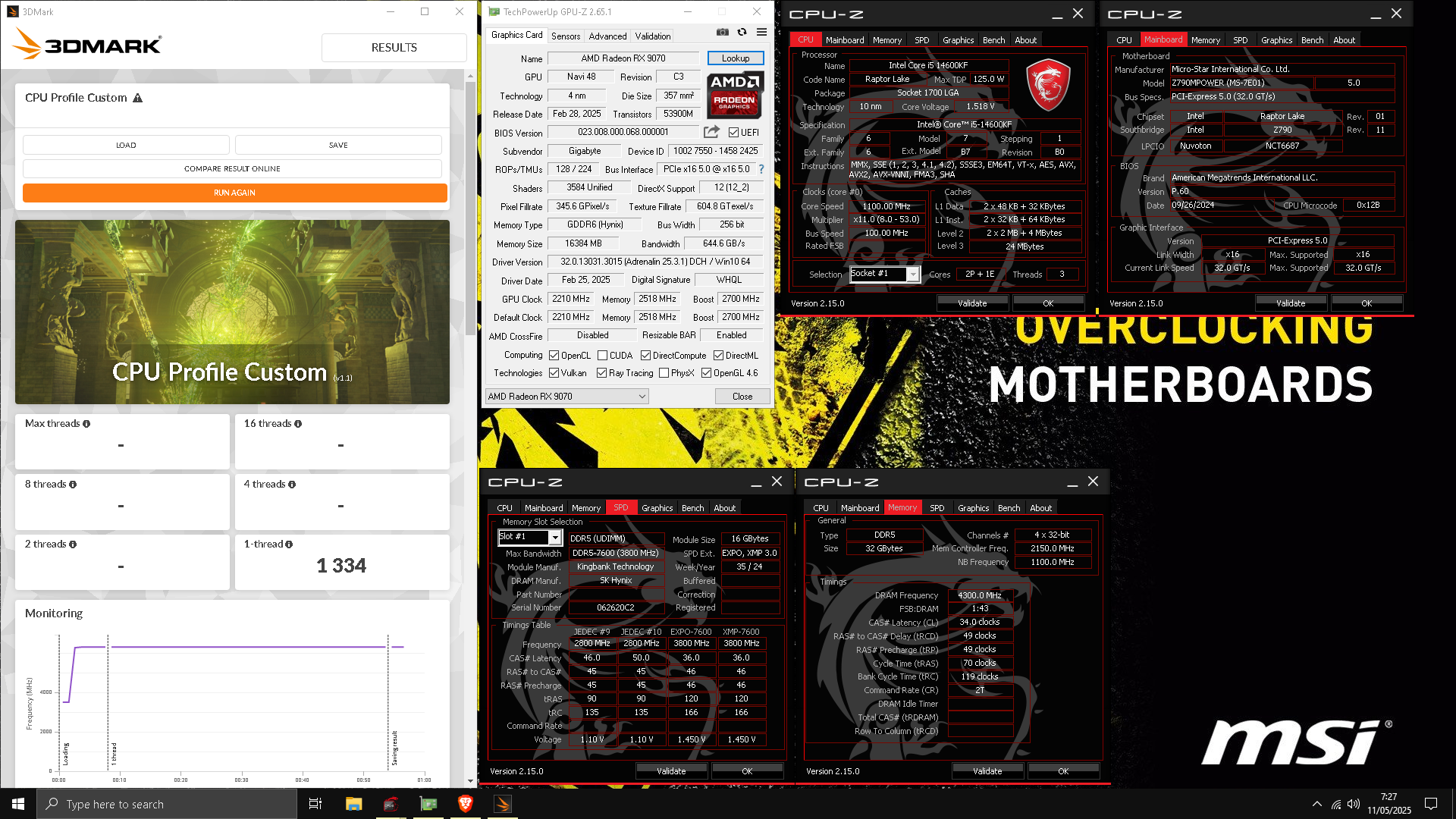Switch to Advanced tab in GPU-Z

click(608, 36)
